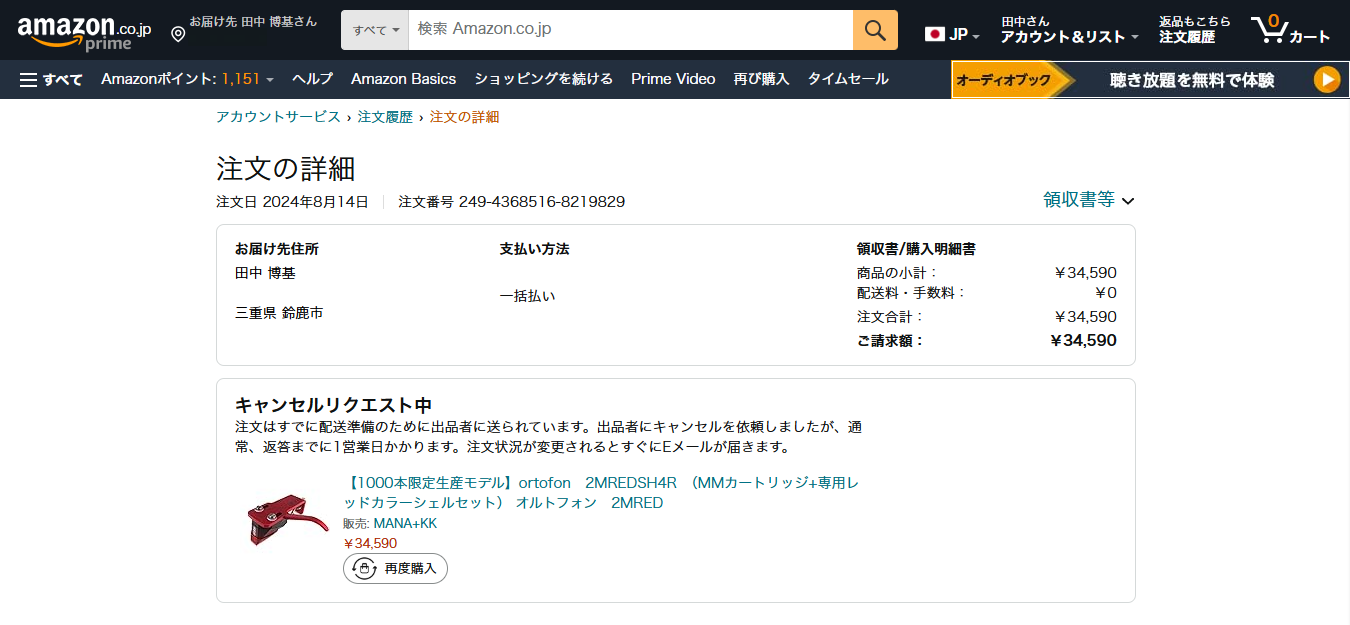This screenshot has width=1350, height=625.
Task: Click the Japan flag language icon
Action: [935, 34]
